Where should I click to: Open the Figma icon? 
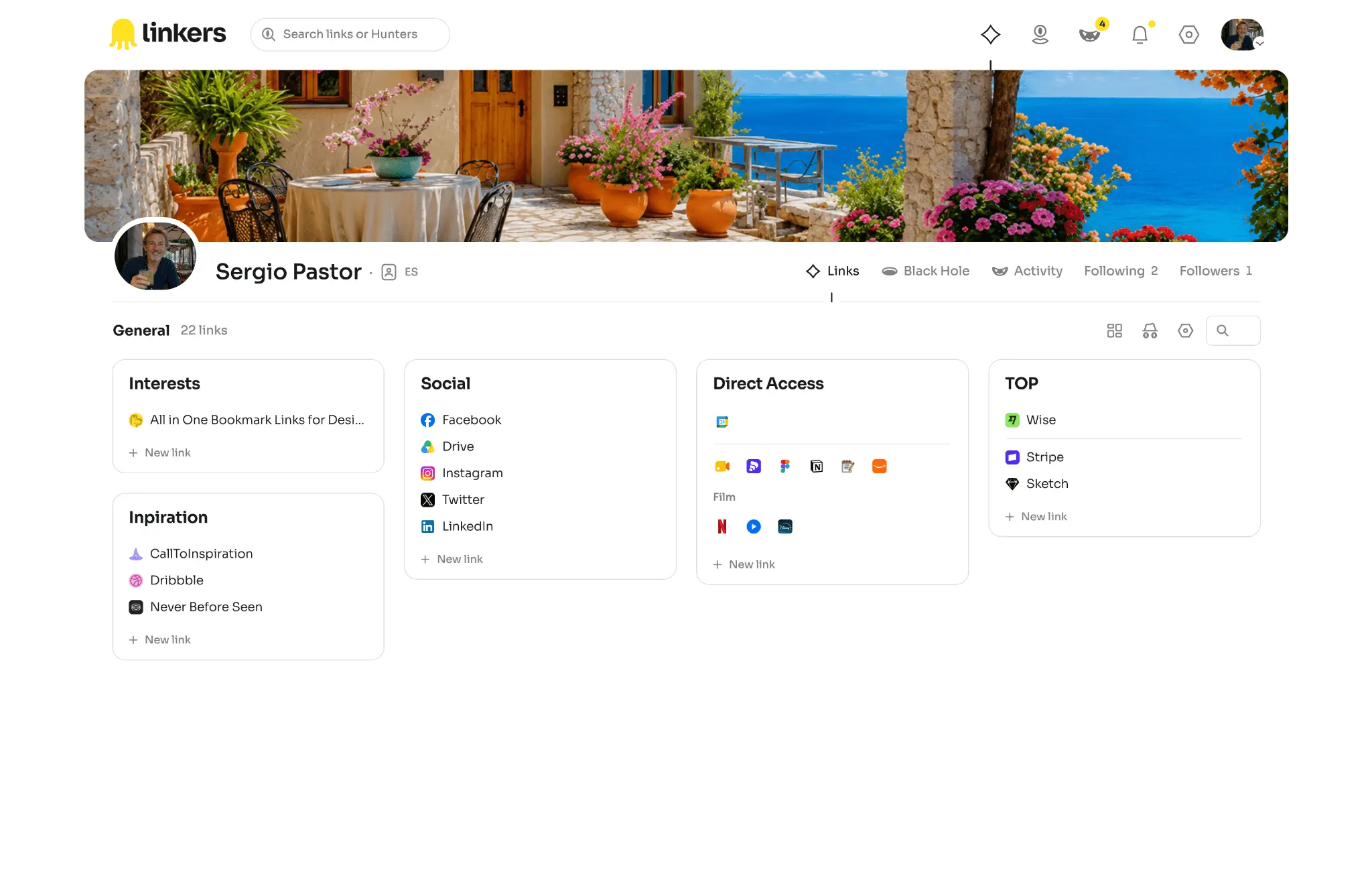785,466
